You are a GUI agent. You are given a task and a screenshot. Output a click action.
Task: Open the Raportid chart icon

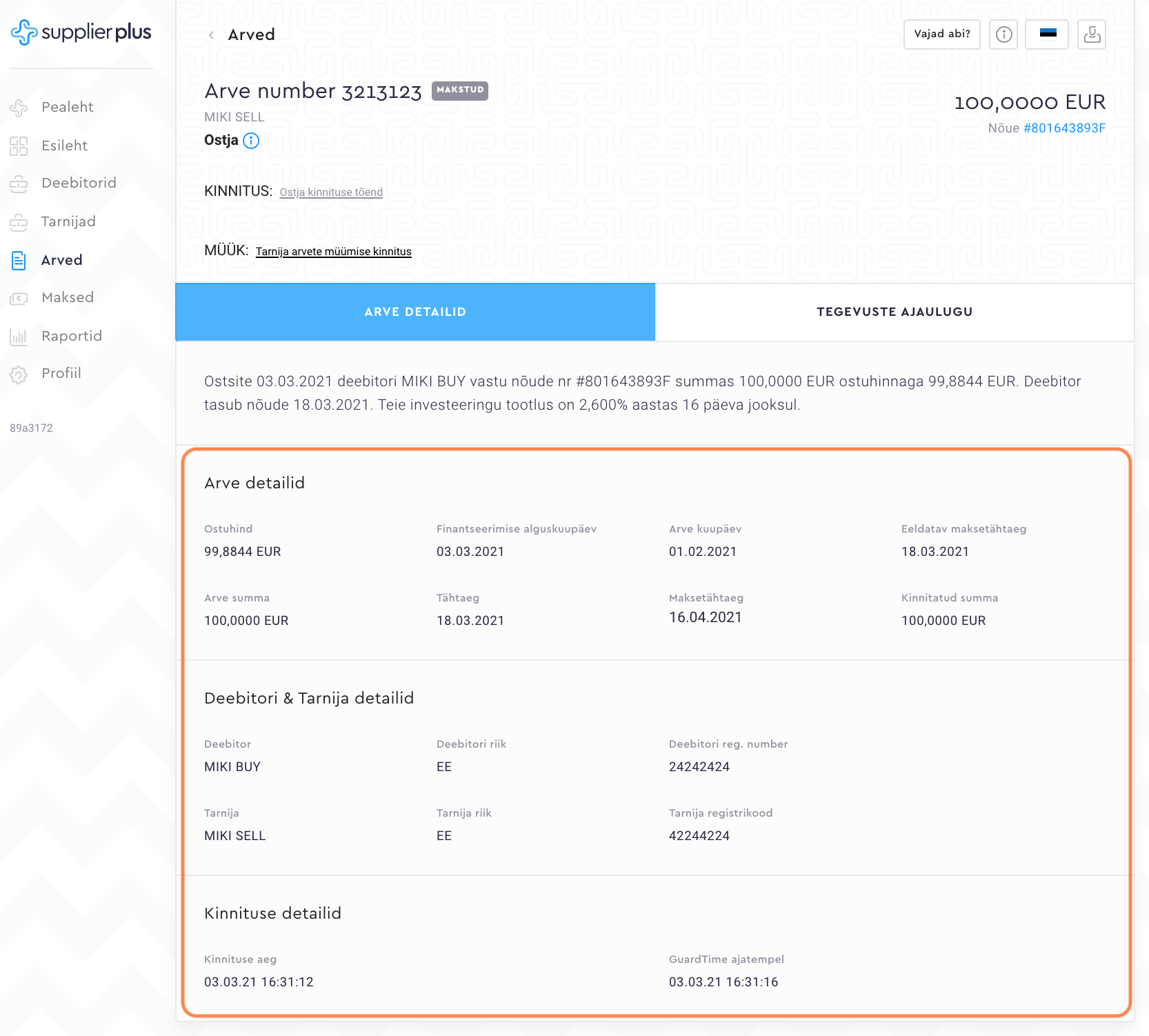[19, 337]
